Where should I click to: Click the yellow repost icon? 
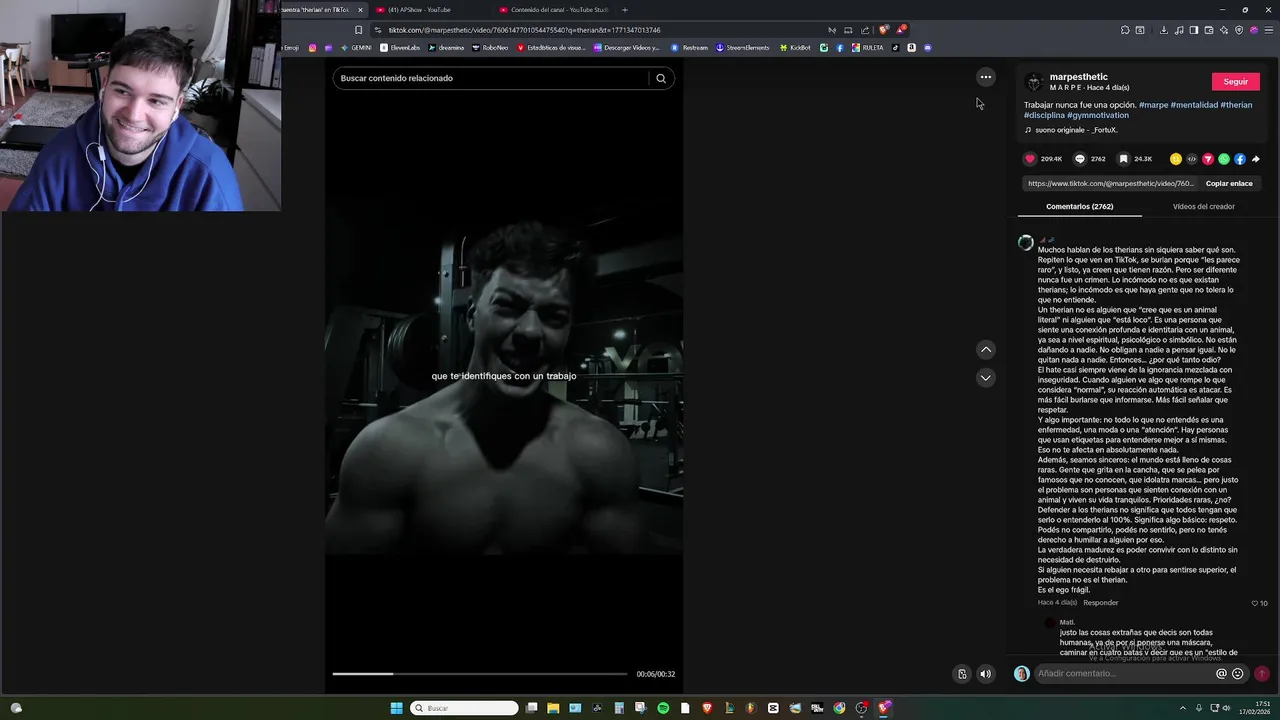click(x=1176, y=159)
